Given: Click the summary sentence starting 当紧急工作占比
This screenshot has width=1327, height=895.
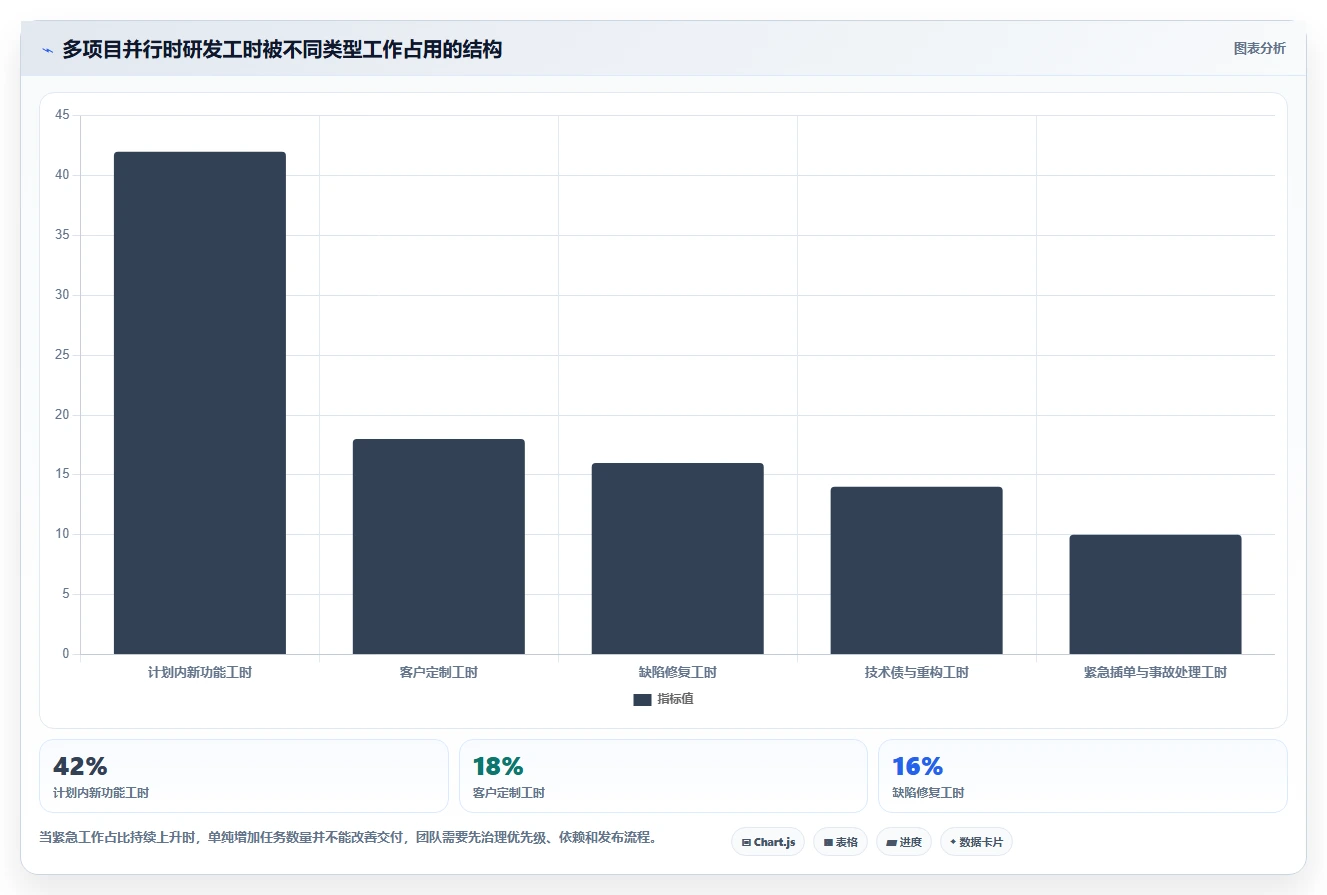Looking at the screenshot, I should 348,838.
